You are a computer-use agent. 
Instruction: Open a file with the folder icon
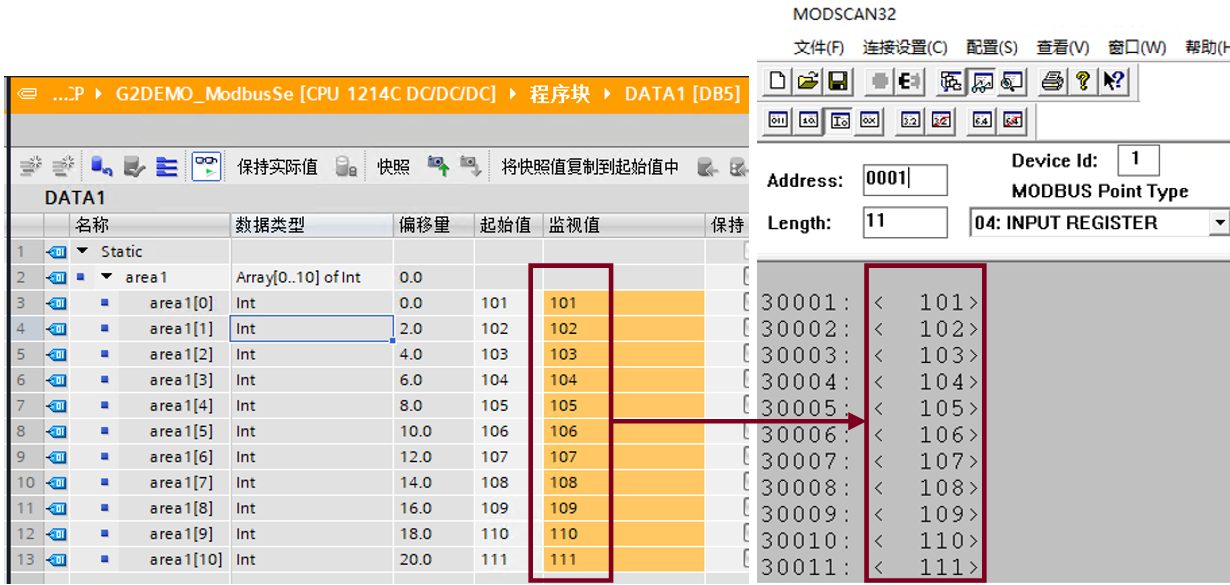tap(808, 81)
